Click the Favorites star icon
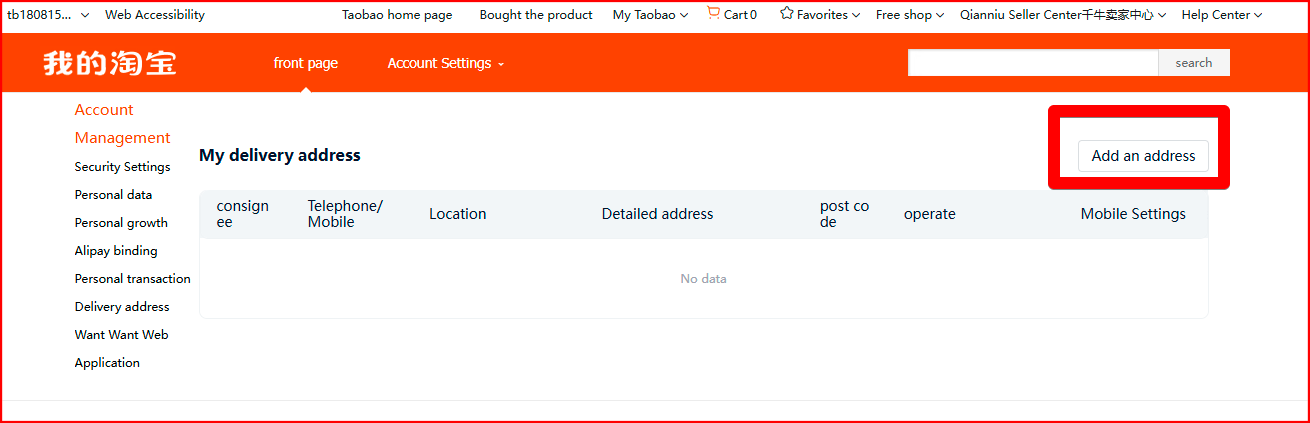The image size is (1310, 423). coord(786,14)
